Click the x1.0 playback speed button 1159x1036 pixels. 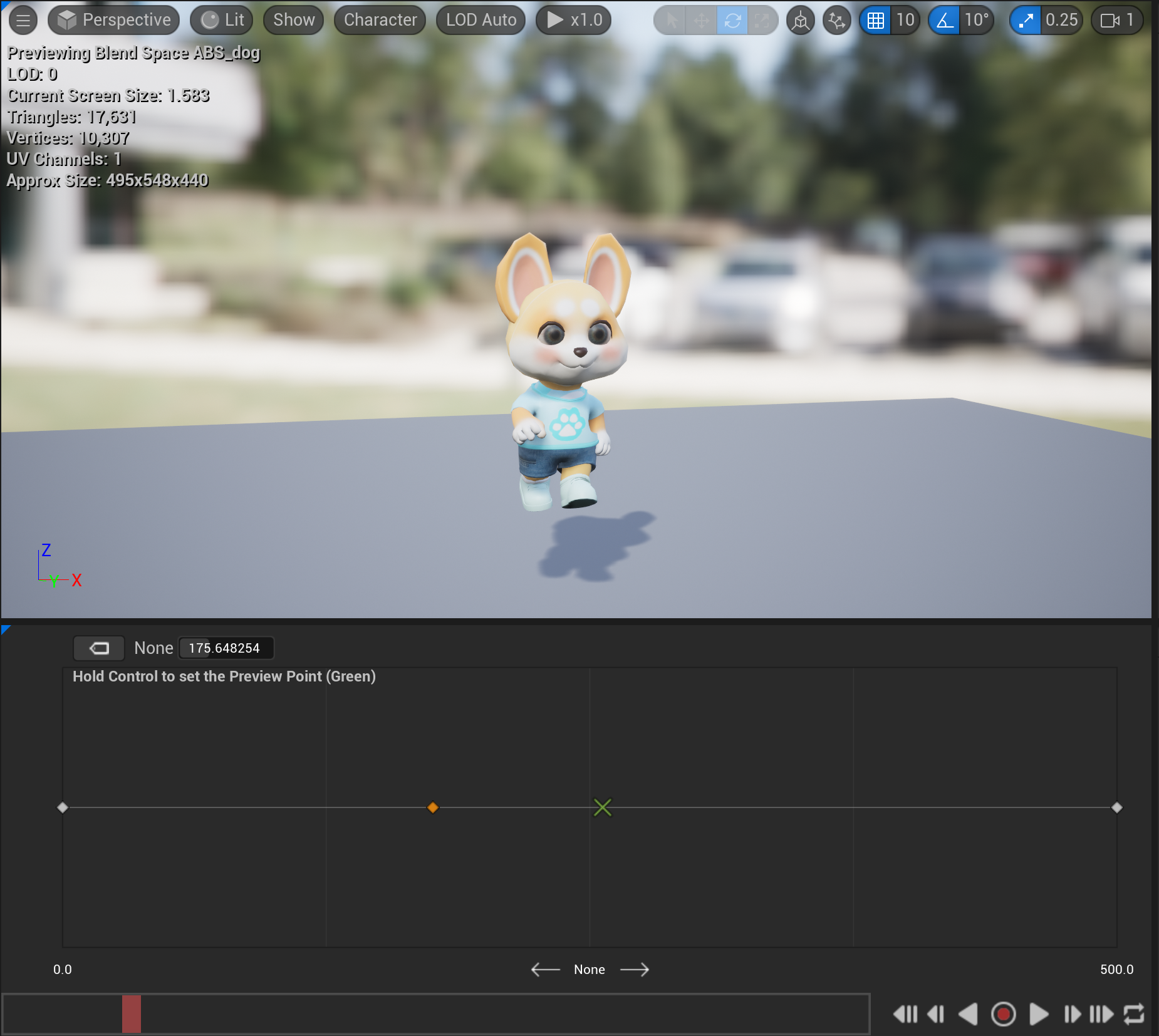coord(573,20)
